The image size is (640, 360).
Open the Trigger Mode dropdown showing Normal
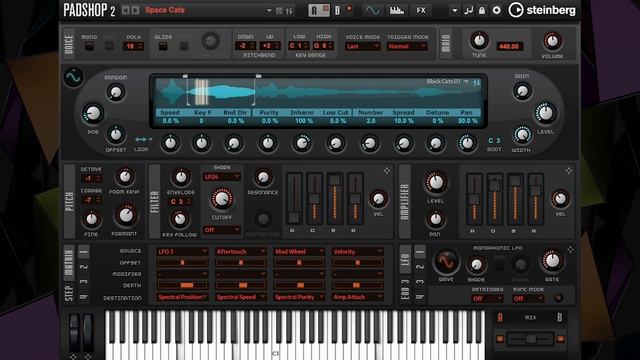point(407,47)
